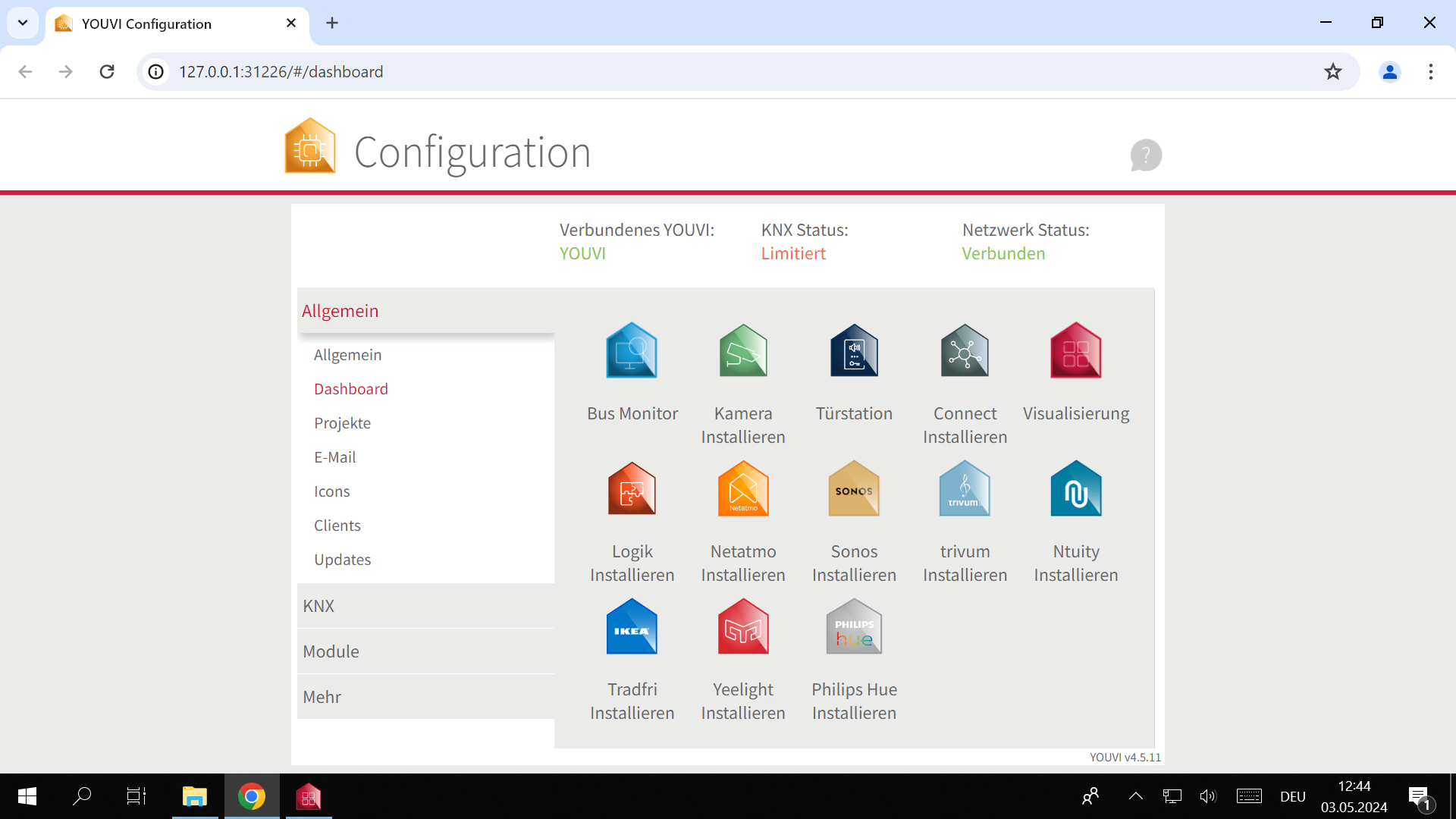Click the Sonos Installieren icon

[854, 489]
